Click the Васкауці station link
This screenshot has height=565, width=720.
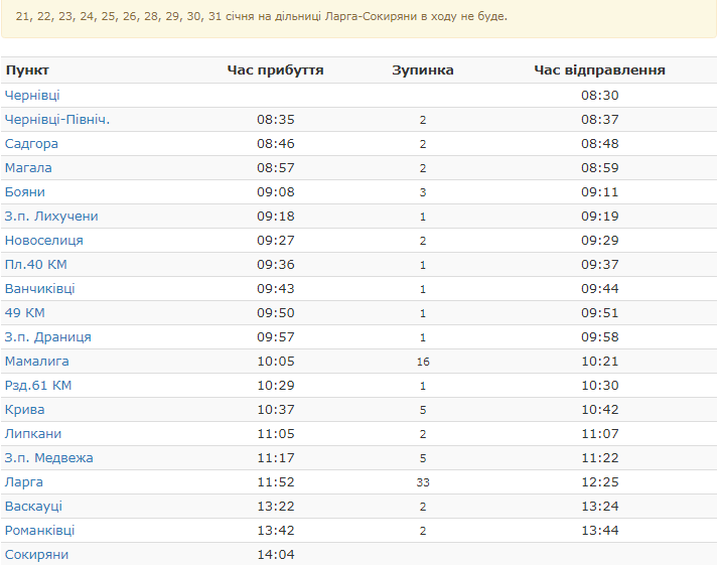[33, 506]
